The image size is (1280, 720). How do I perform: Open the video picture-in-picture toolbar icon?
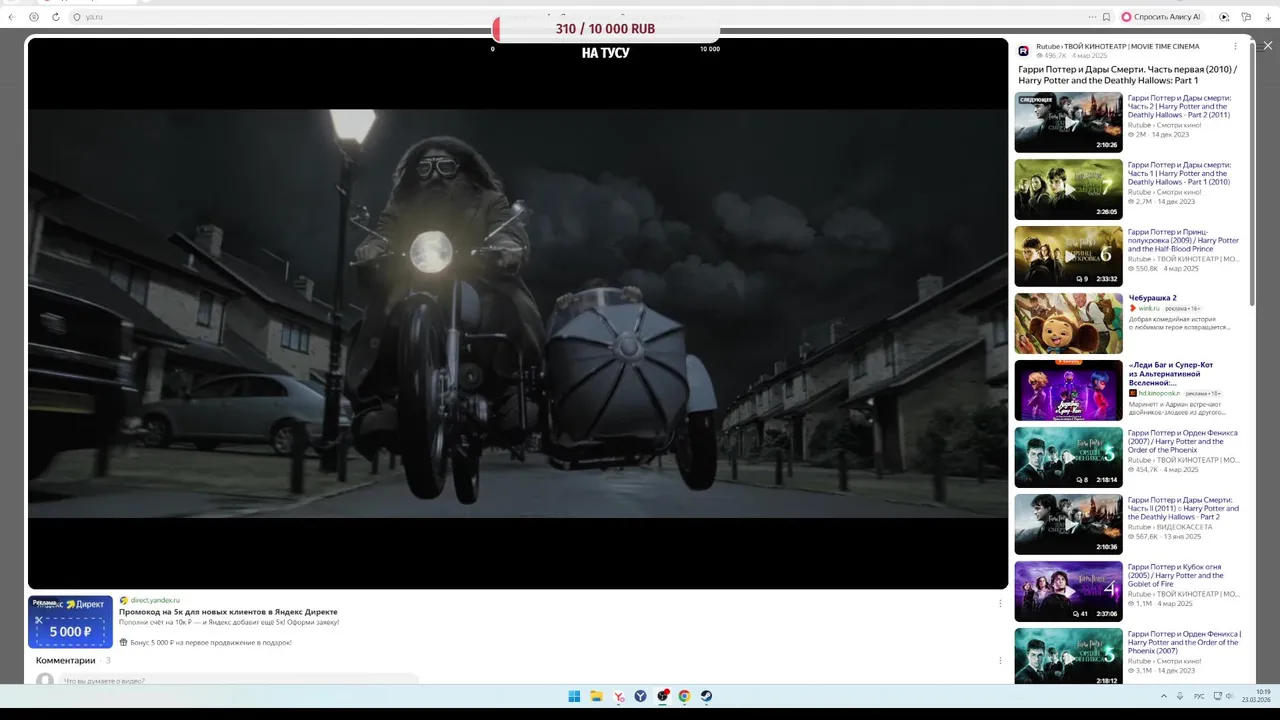point(1224,17)
